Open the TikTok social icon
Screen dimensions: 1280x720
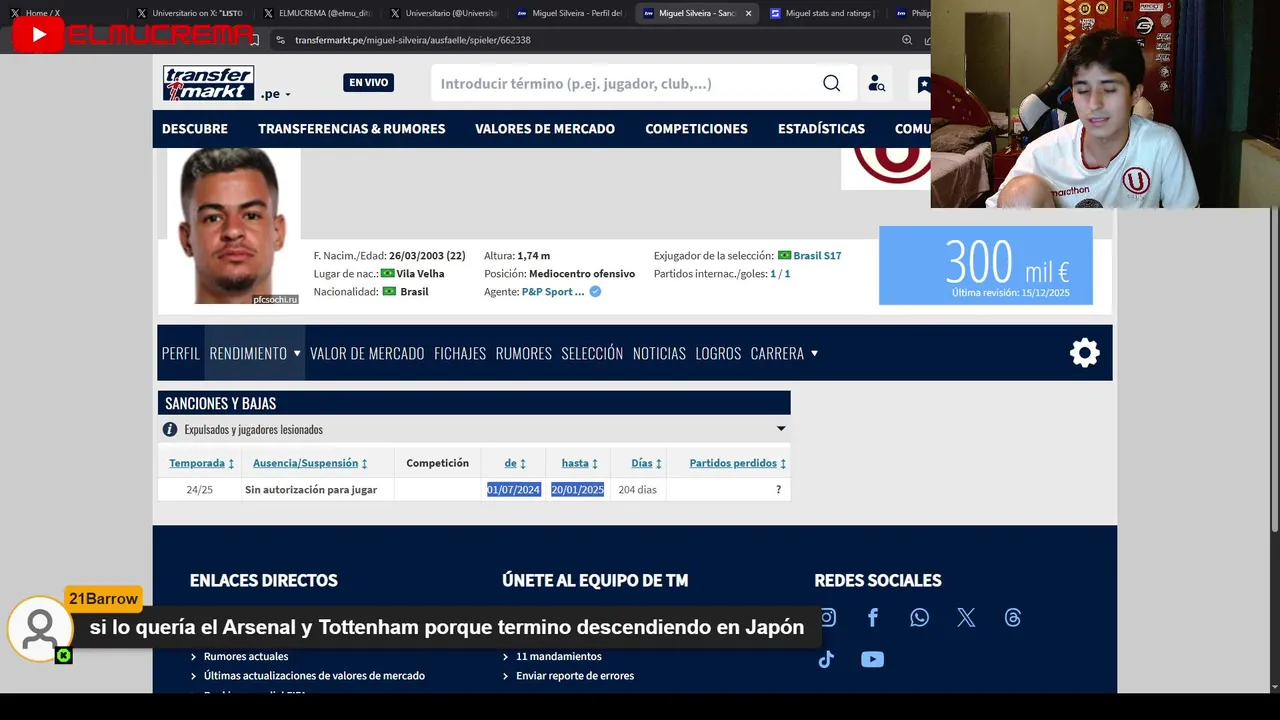(826, 660)
